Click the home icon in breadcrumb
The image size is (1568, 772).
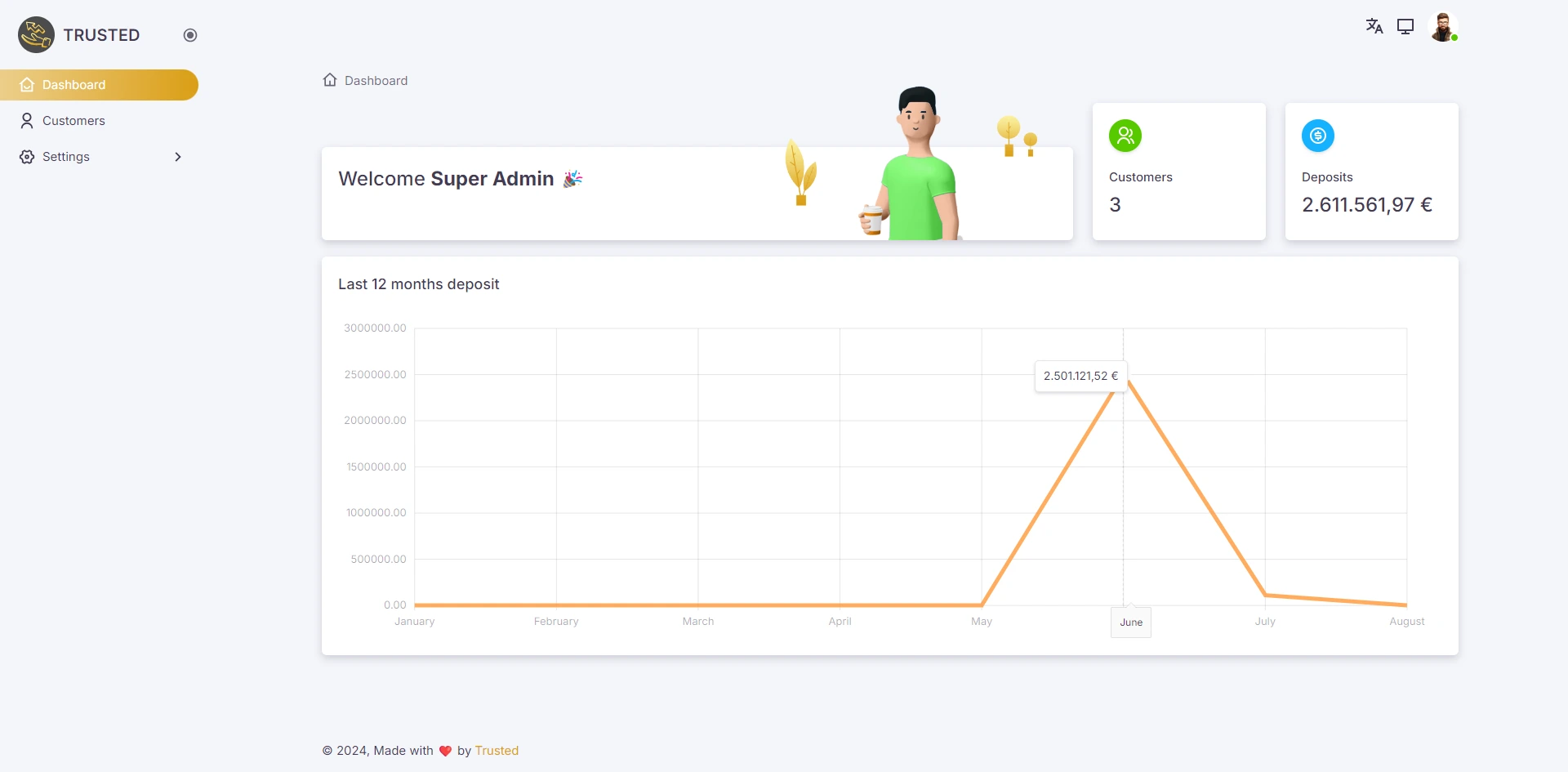(x=330, y=80)
